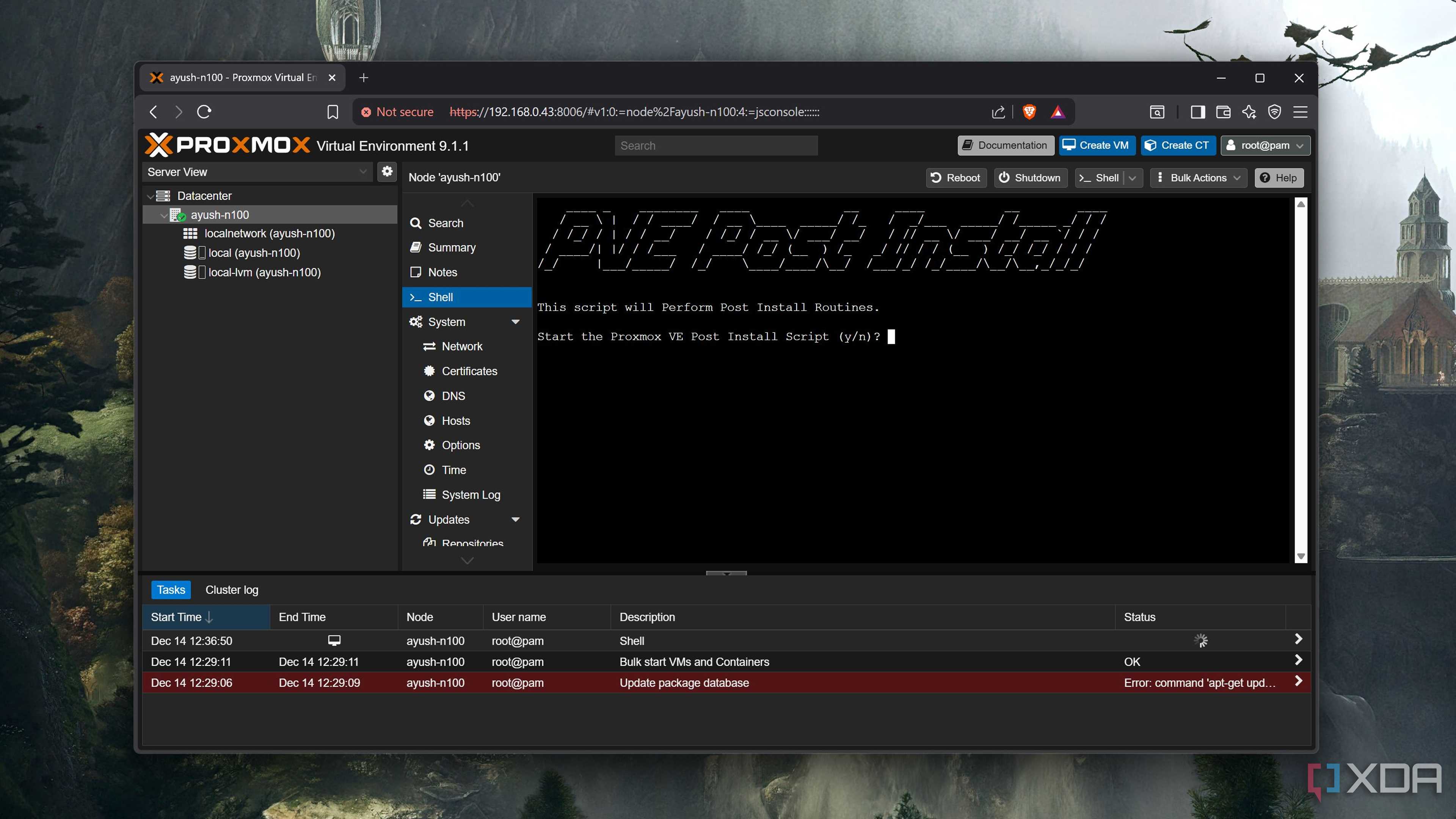Reload the page with refresh icon
This screenshot has height=819, width=1456.
[204, 112]
